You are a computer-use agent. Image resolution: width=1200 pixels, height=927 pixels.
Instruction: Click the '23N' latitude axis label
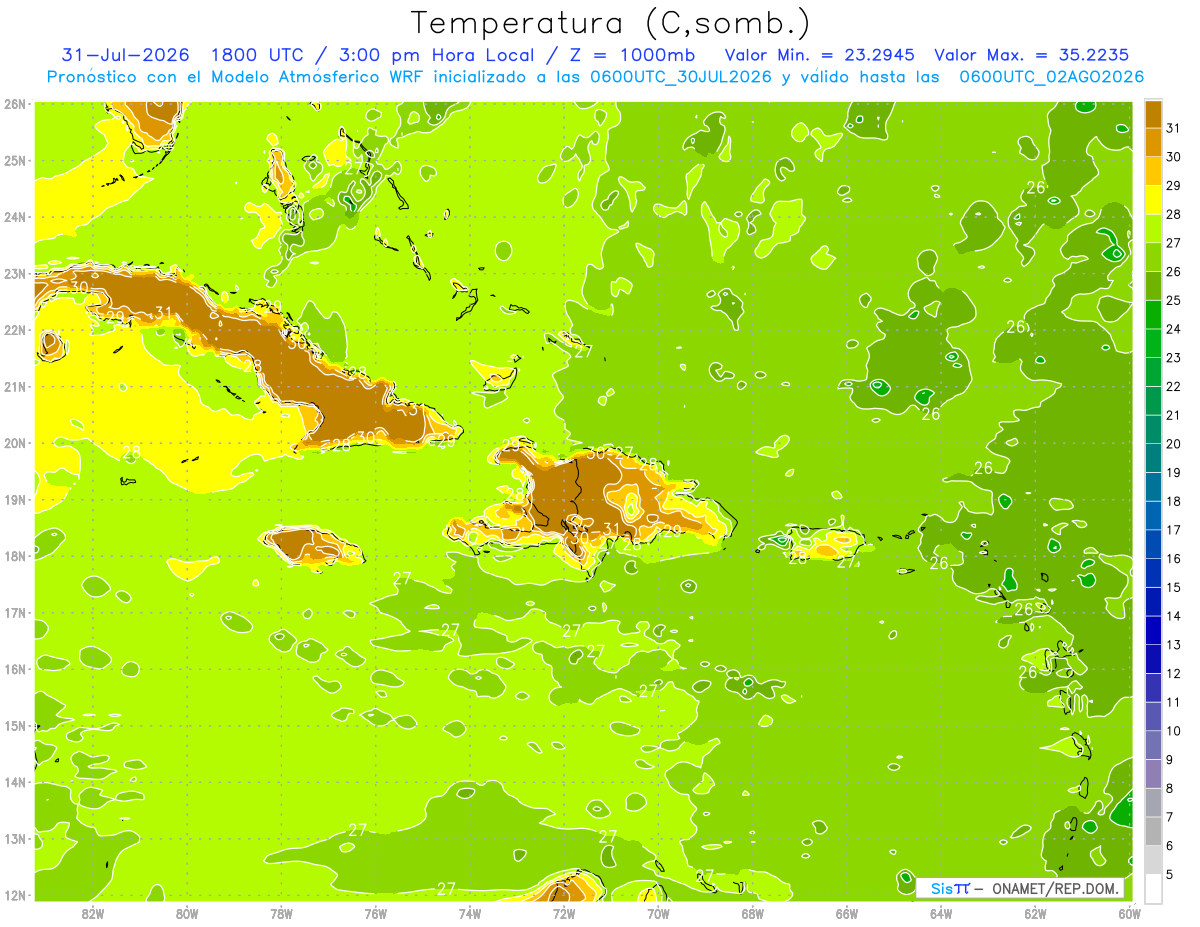click(x=14, y=273)
